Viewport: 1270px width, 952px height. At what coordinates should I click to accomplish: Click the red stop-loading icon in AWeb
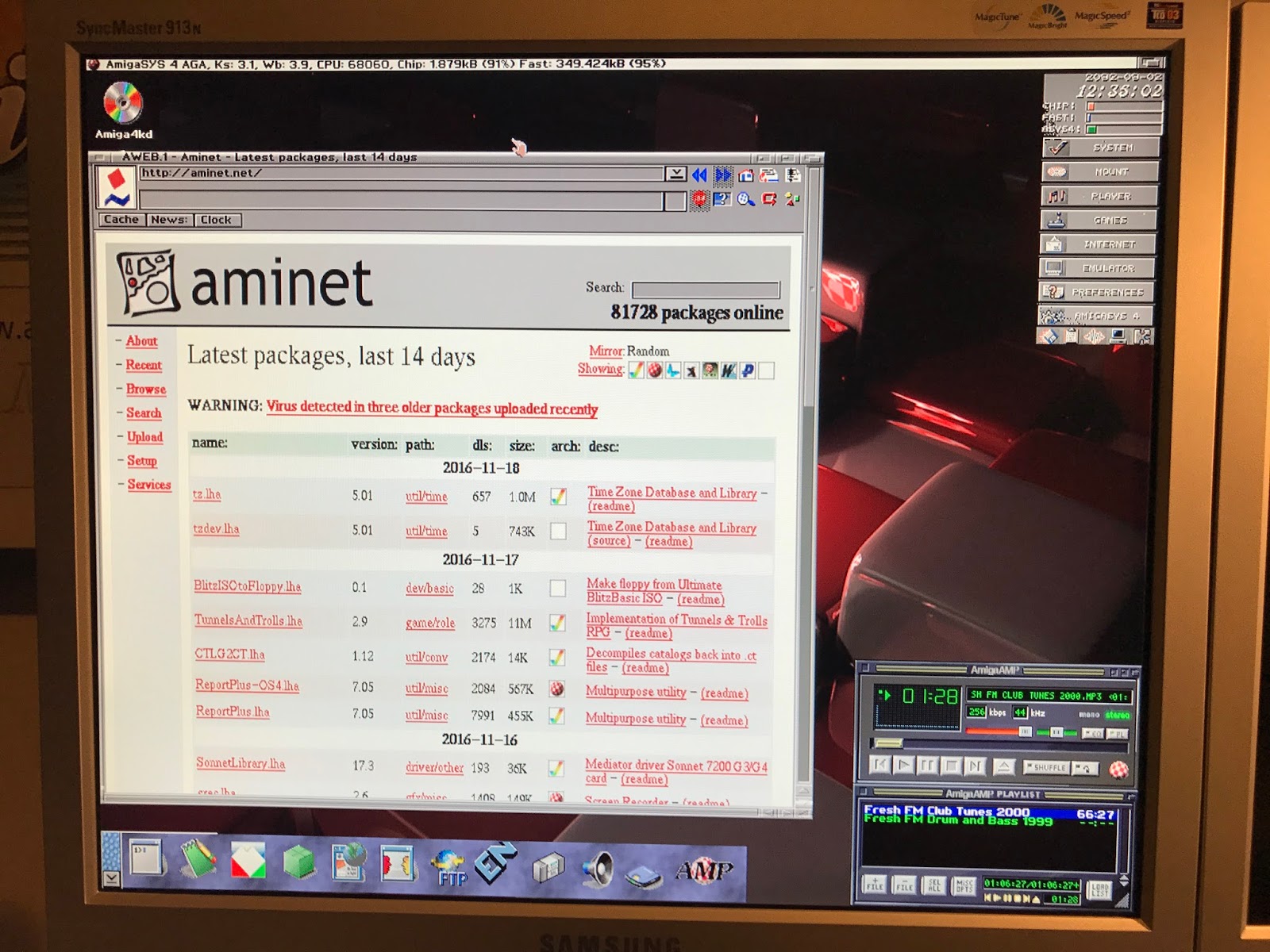pyautogui.click(x=699, y=199)
